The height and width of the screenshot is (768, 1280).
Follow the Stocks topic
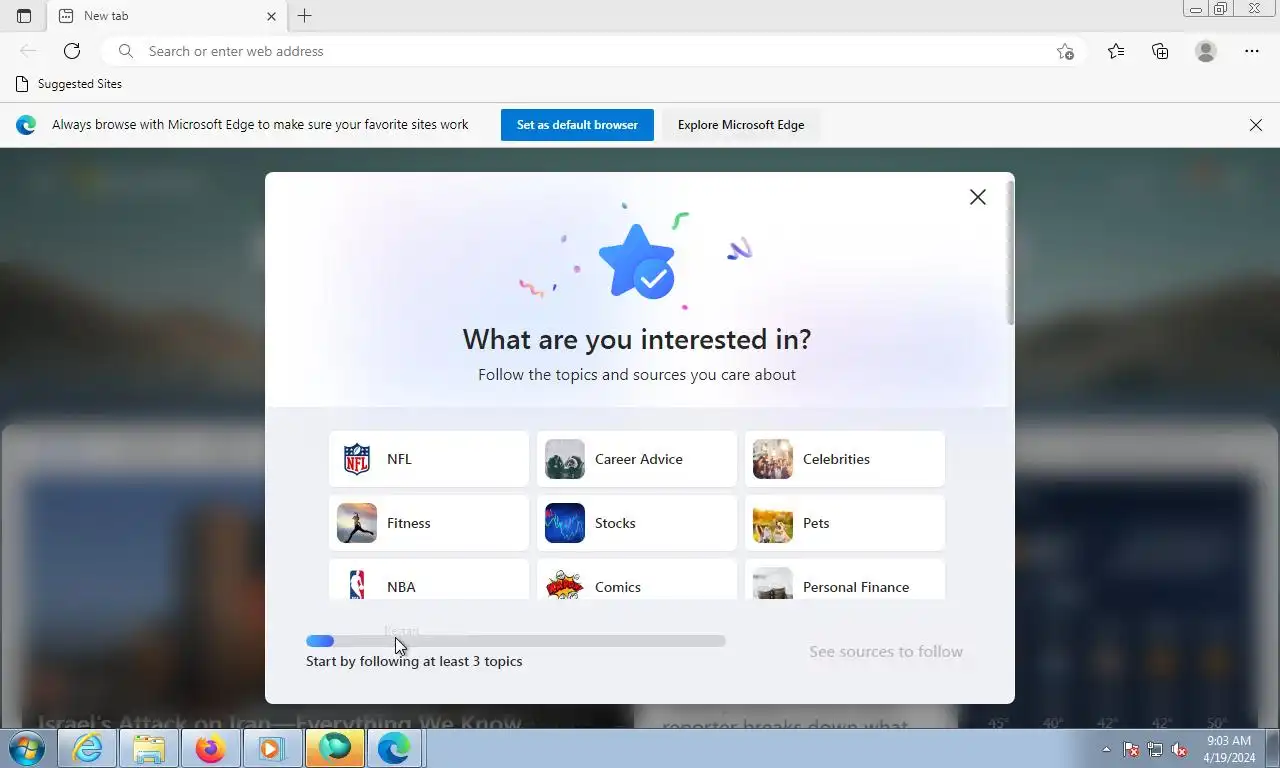pyautogui.click(x=637, y=523)
